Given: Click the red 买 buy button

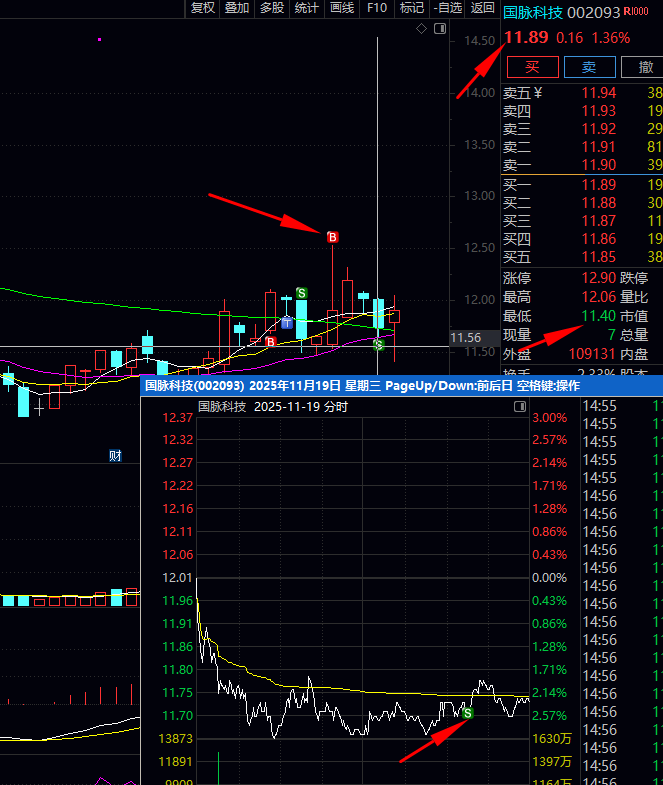Looking at the screenshot, I should coord(533,67).
